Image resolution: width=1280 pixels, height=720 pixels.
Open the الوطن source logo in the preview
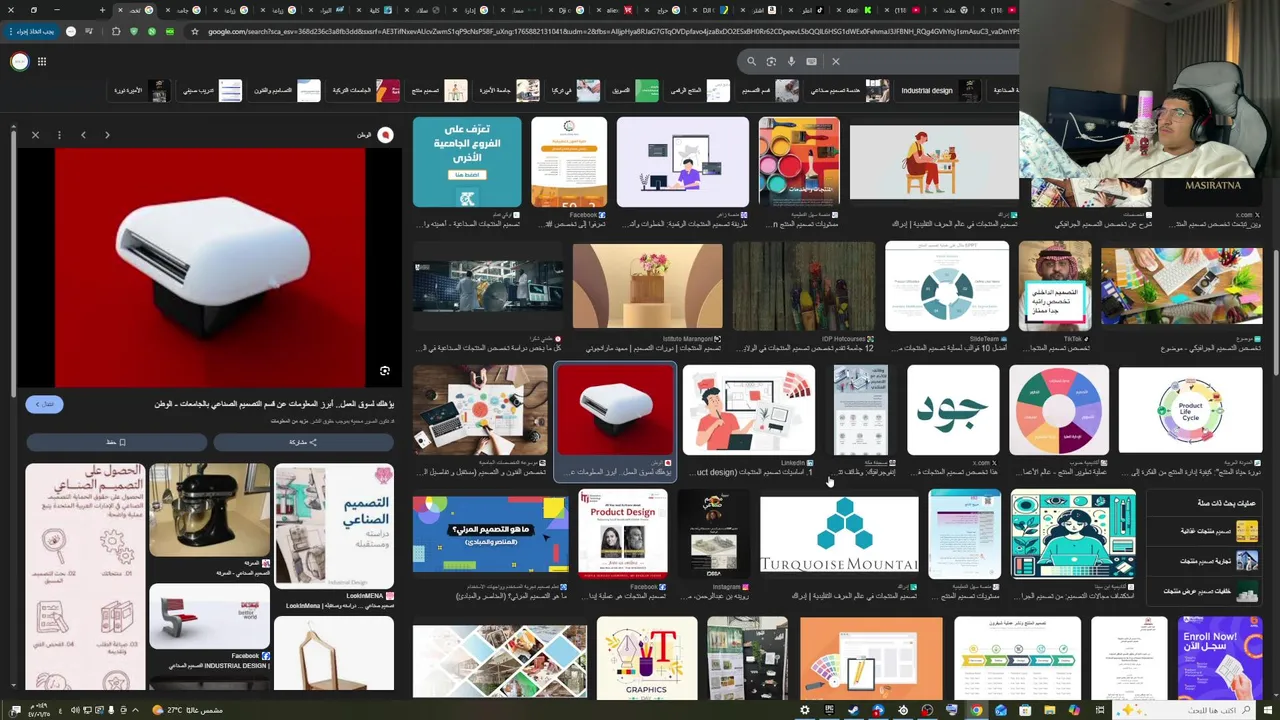[385, 134]
